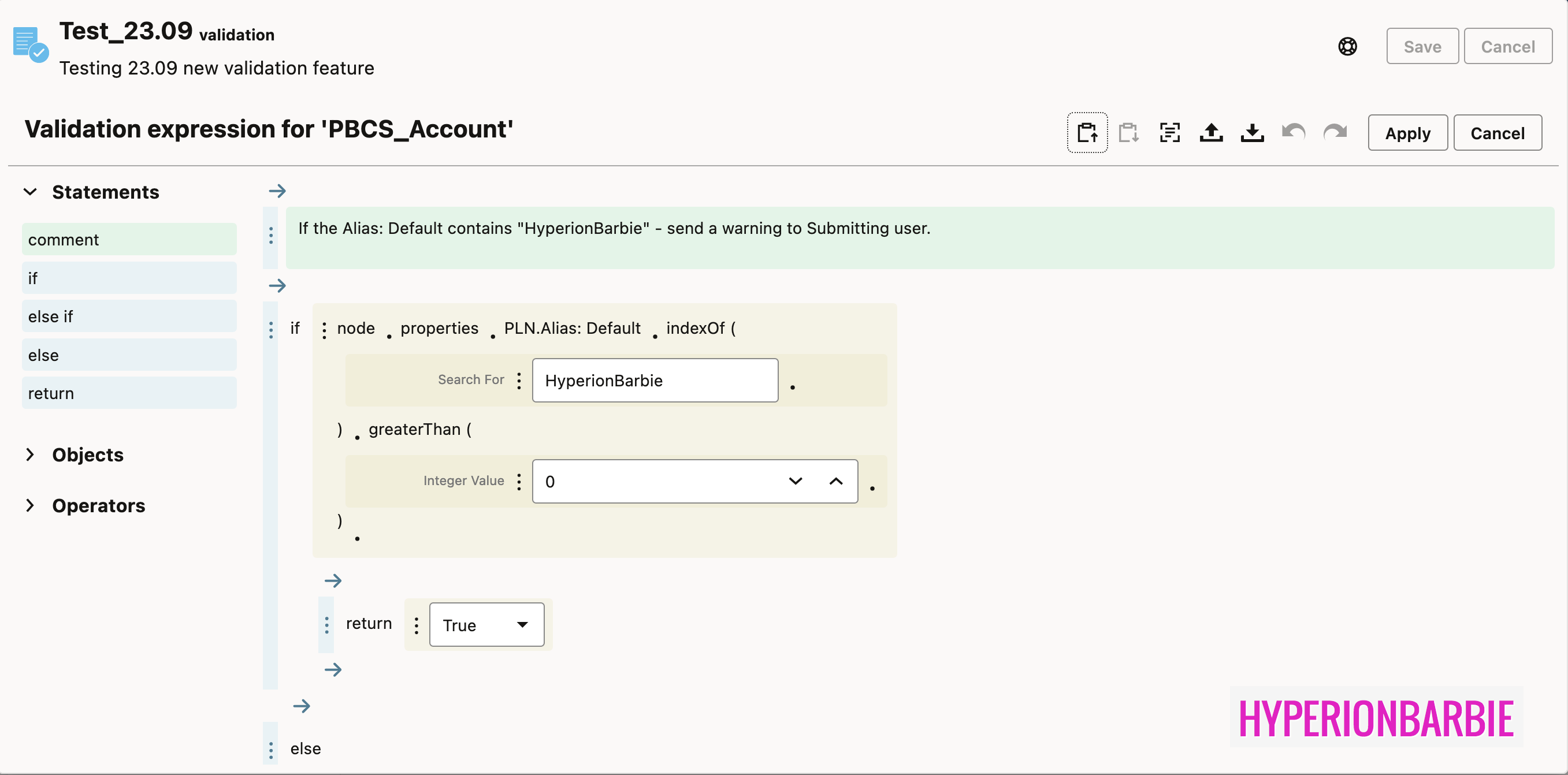Decrease the Integer Value with down arrow
Screen dimensions: 1568x775
[795, 481]
